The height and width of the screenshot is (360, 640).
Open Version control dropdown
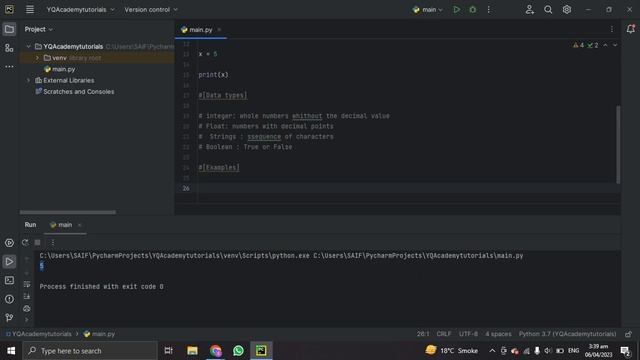click(151, 9)
